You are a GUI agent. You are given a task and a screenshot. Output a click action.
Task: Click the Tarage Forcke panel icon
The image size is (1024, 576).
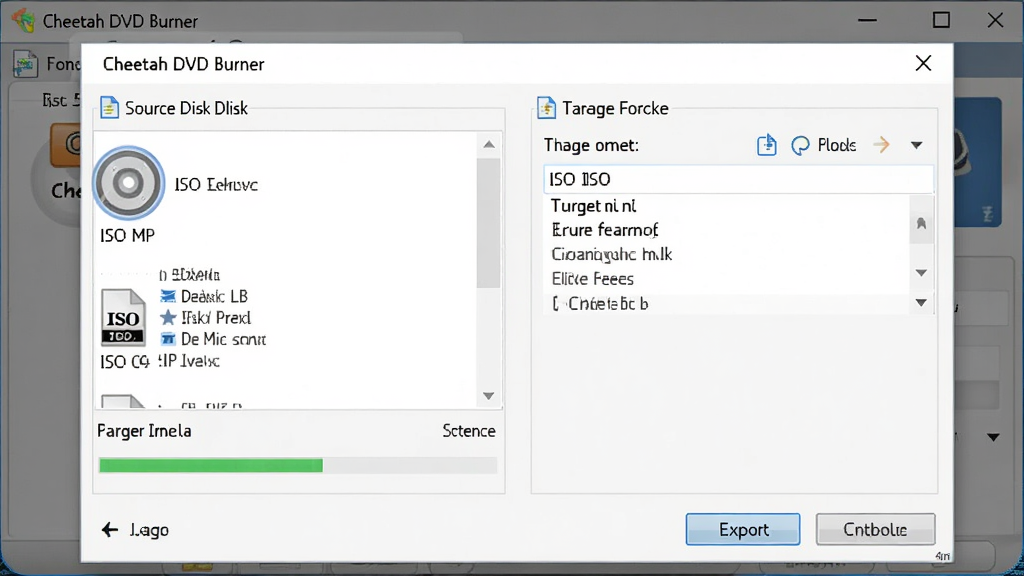(x=546, y=108)
